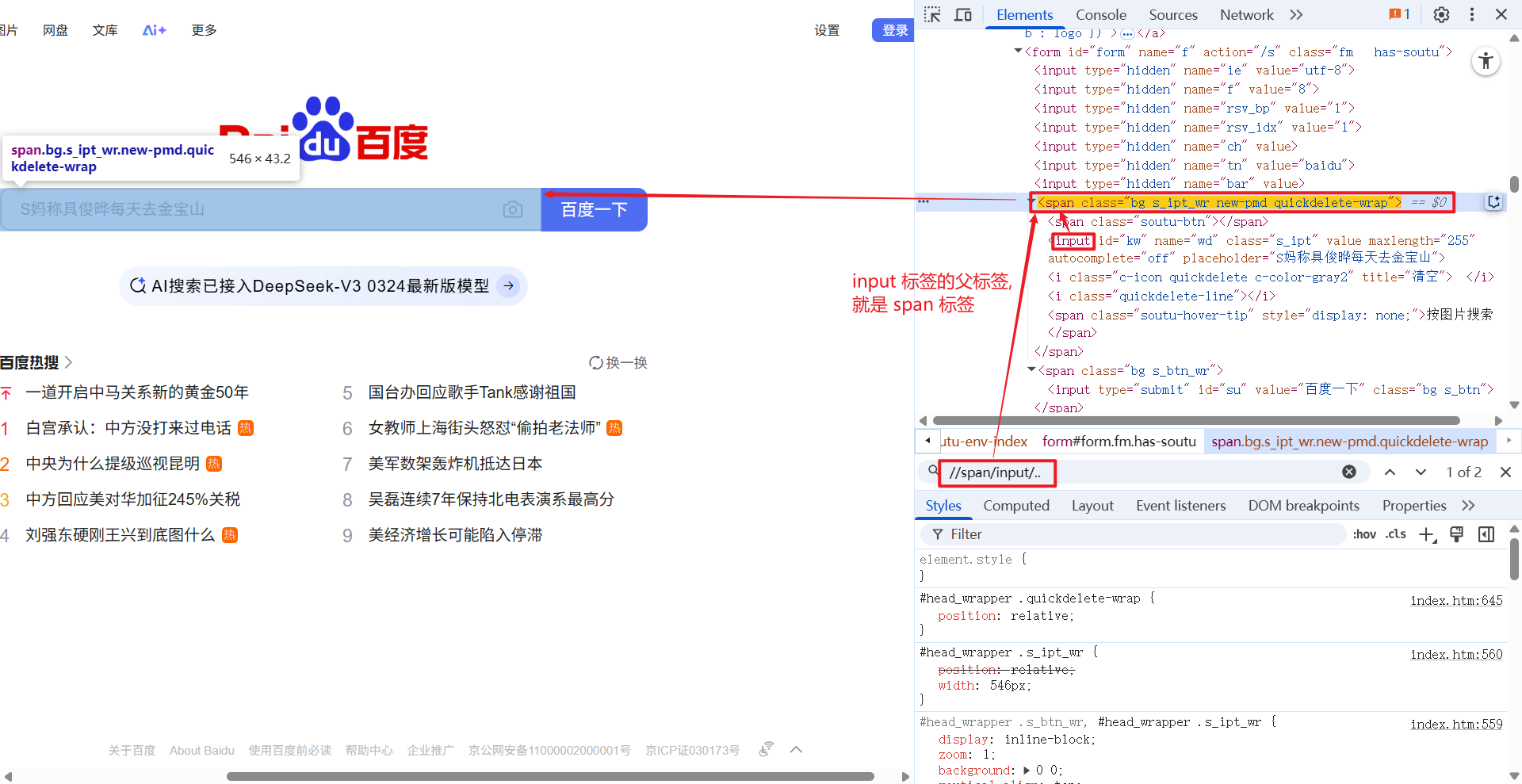
Task: Click the DOM tree horizontal scrollbar
Action: pyautogui.click(x=1196, y=420)
